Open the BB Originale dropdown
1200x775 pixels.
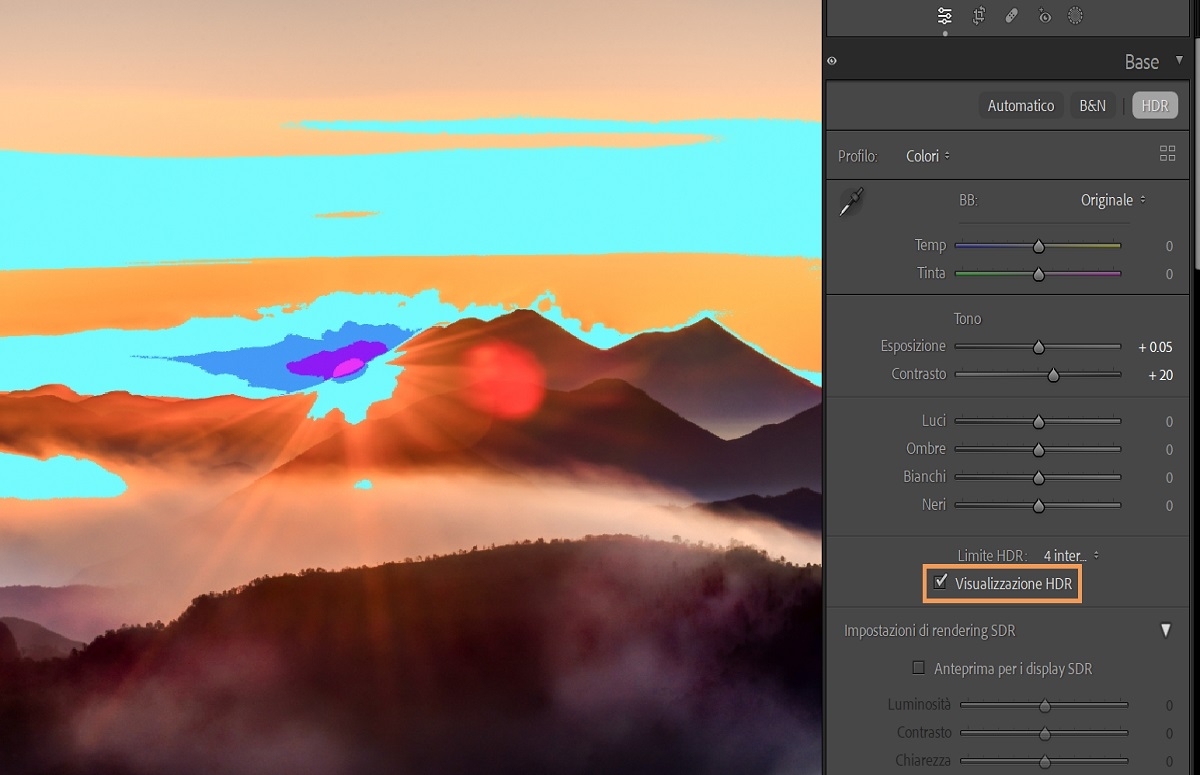coord(1110,200)
